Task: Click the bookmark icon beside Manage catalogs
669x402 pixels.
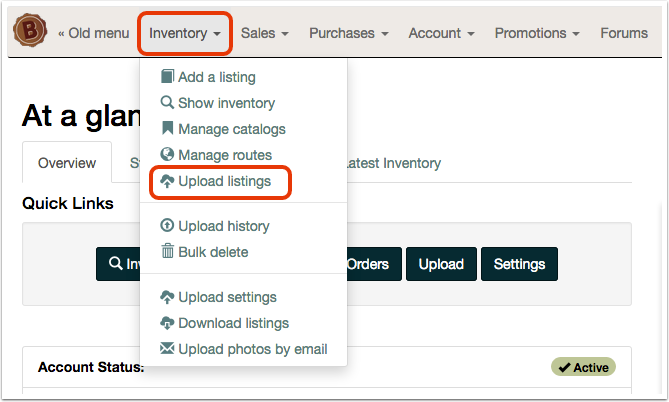Action: tap(167, 128)
